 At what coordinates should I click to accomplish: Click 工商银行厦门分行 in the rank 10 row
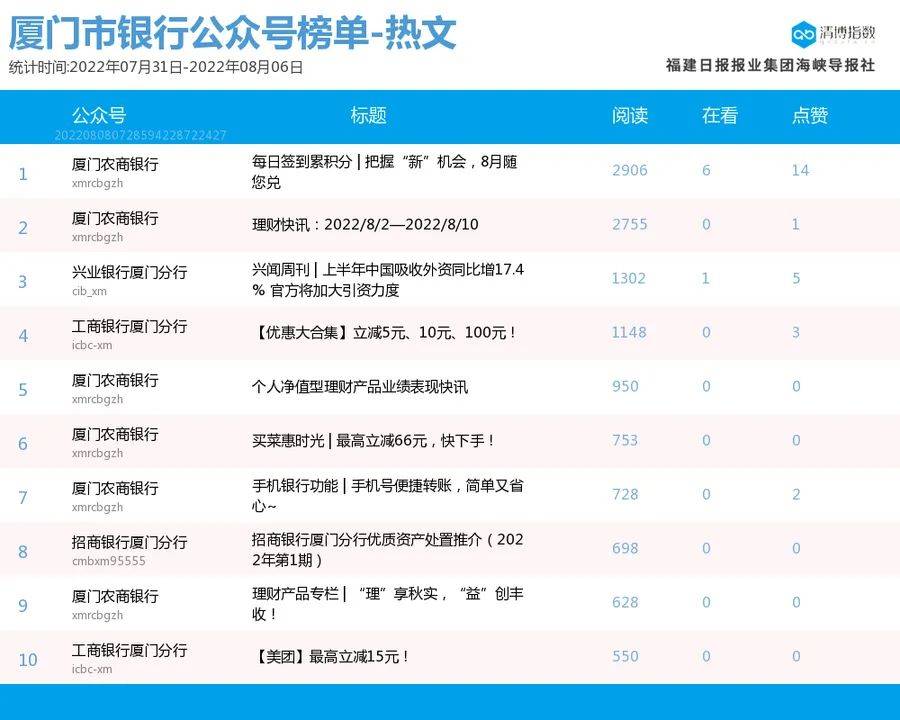click(x=130, y=650)
